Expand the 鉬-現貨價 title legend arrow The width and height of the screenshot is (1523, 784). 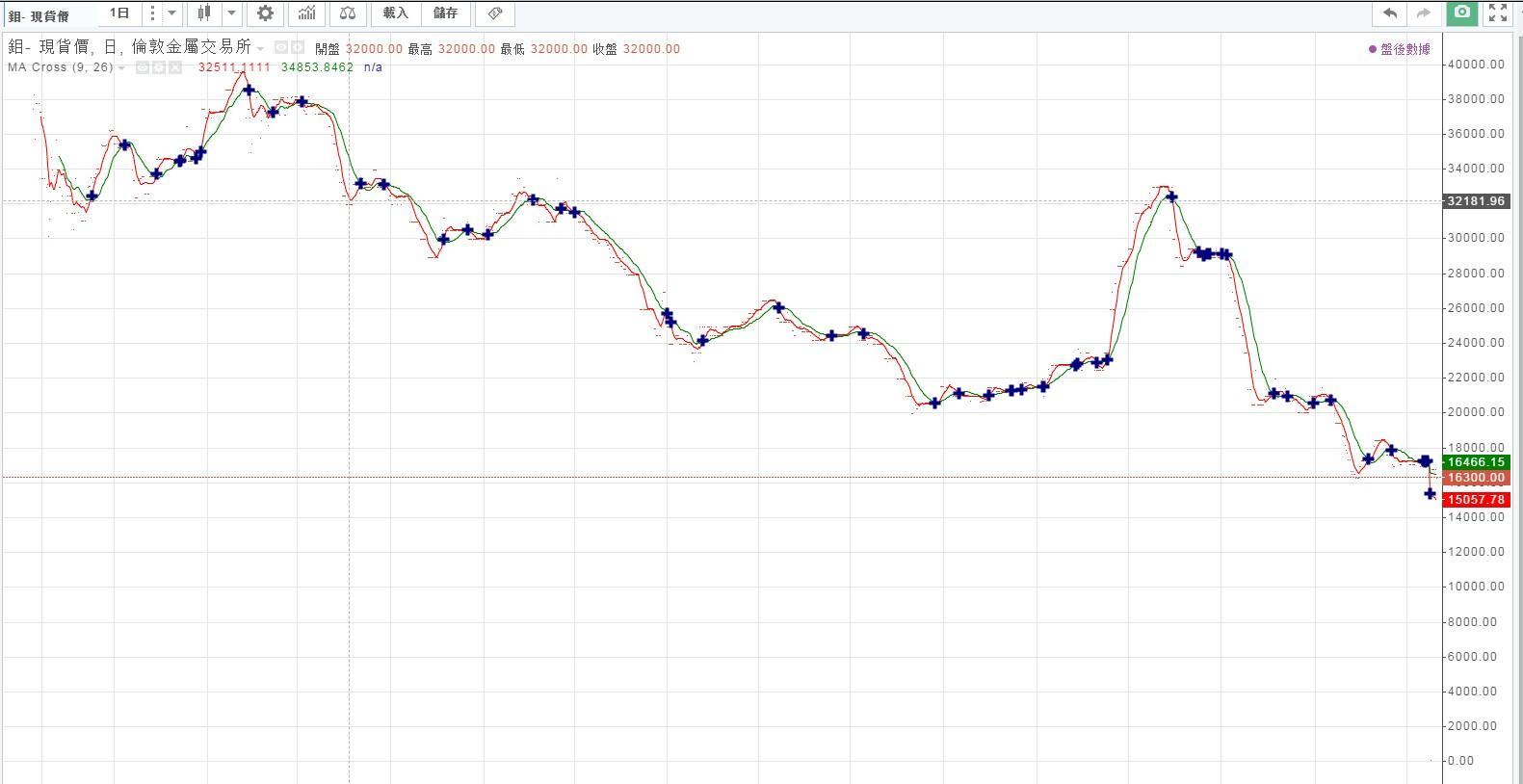[x=260, y=49]
